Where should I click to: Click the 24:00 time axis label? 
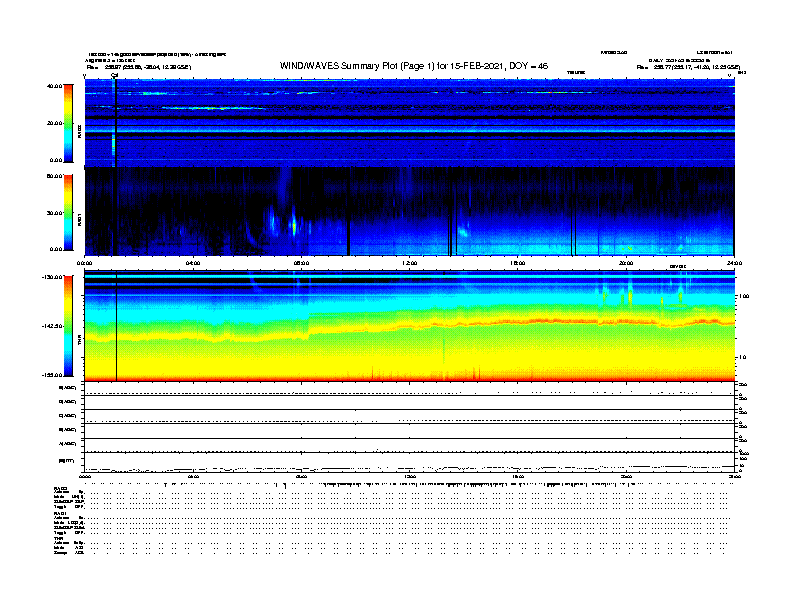734,263
